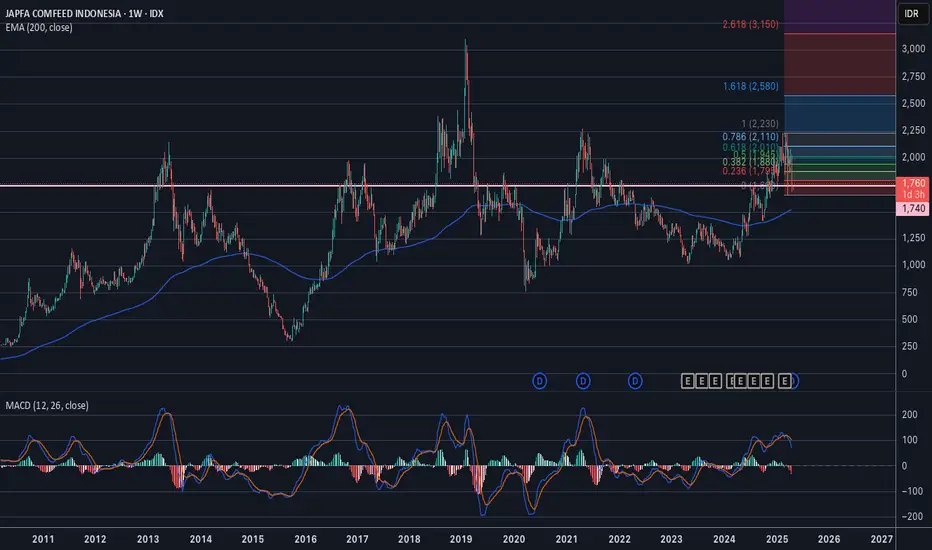The image size is (932, 550).
Task: Select the MACD (12, 26, close) legend
Action: pyautogui.click(x=47, y=406)
